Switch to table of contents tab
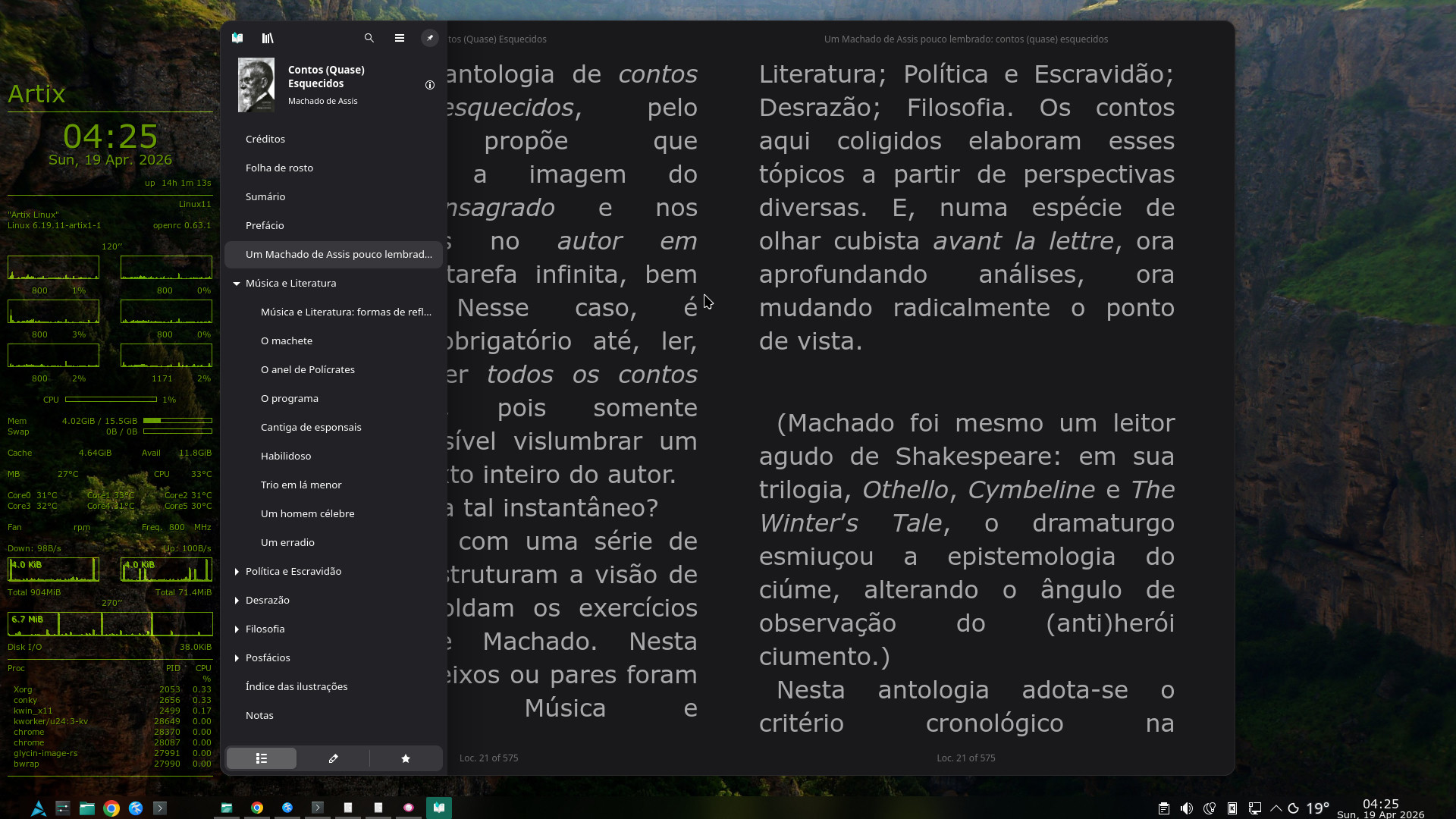Screen dimensions: 1456x819 pyautogui.click(x=262, y=758)
